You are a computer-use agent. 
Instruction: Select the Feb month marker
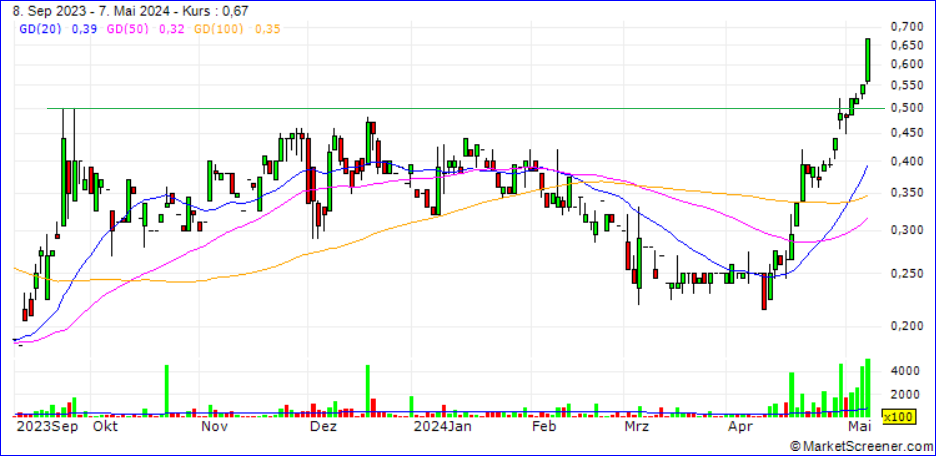click(542, 426)
